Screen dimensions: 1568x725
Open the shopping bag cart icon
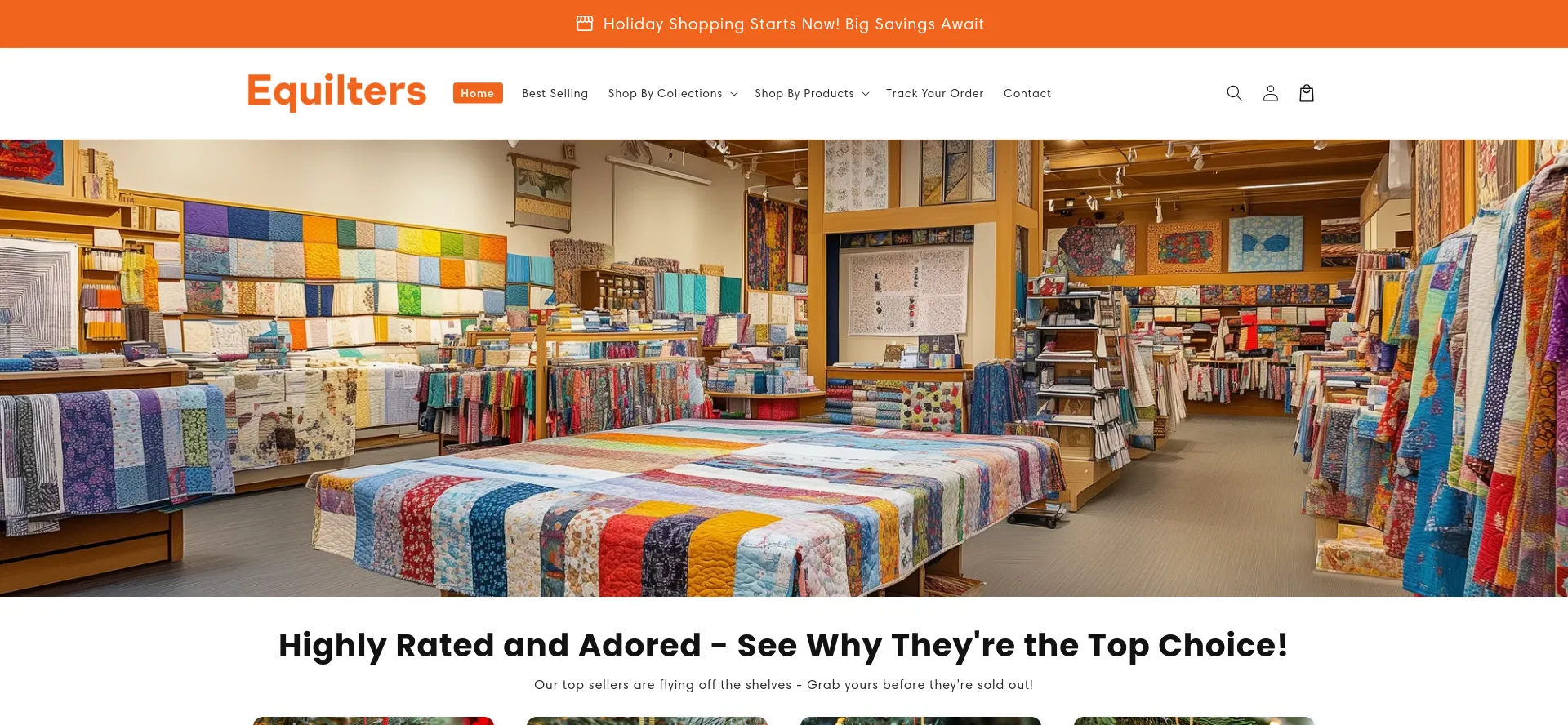click(1306, 93)
